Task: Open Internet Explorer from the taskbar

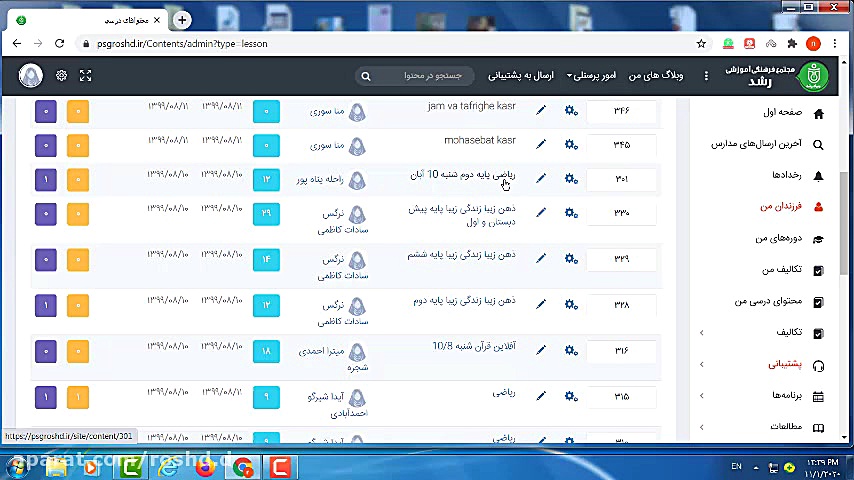Action: [168, 467]
